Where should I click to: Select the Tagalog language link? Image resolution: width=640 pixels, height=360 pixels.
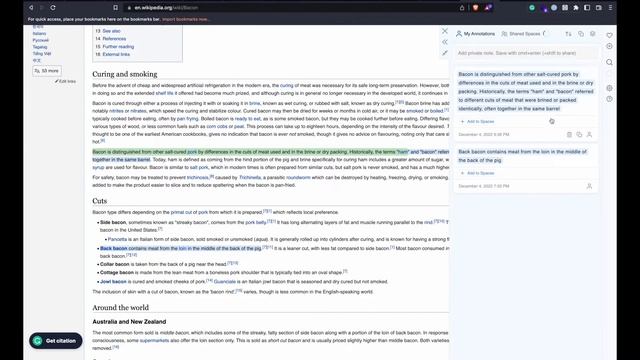(40, 47)
